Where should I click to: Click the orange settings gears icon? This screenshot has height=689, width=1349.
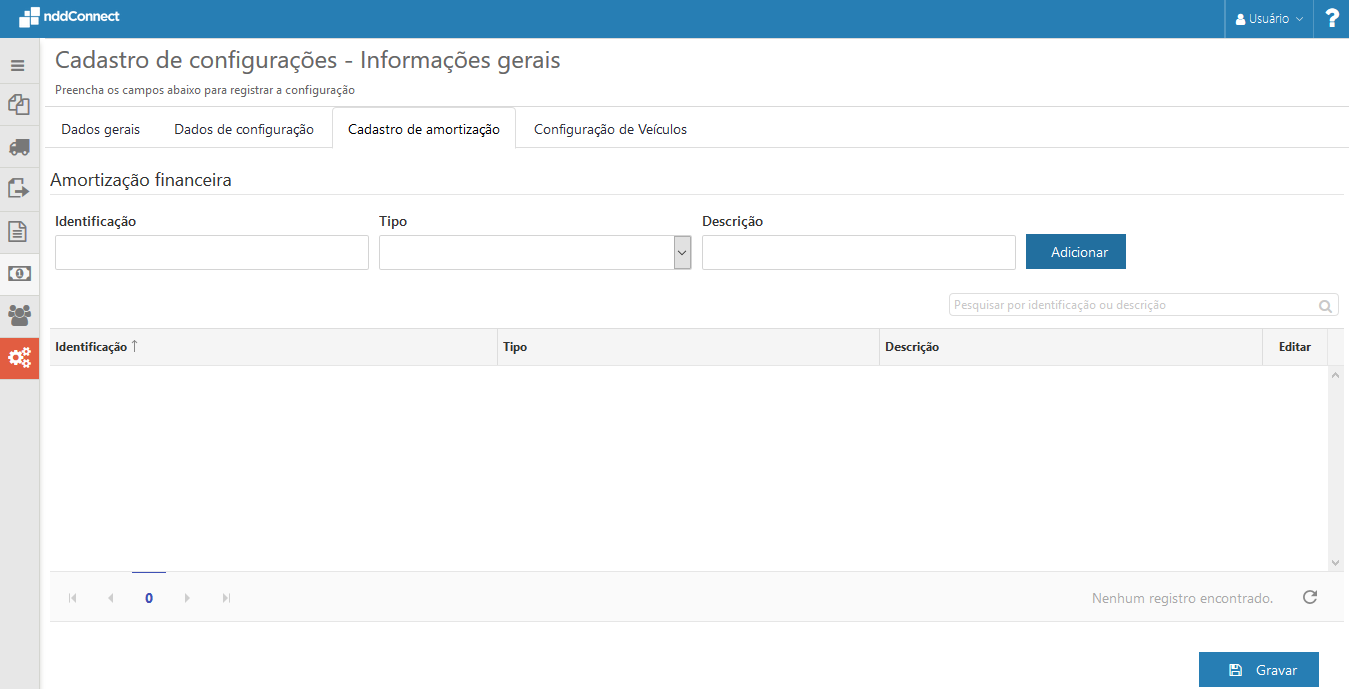[x=19, y=357]
